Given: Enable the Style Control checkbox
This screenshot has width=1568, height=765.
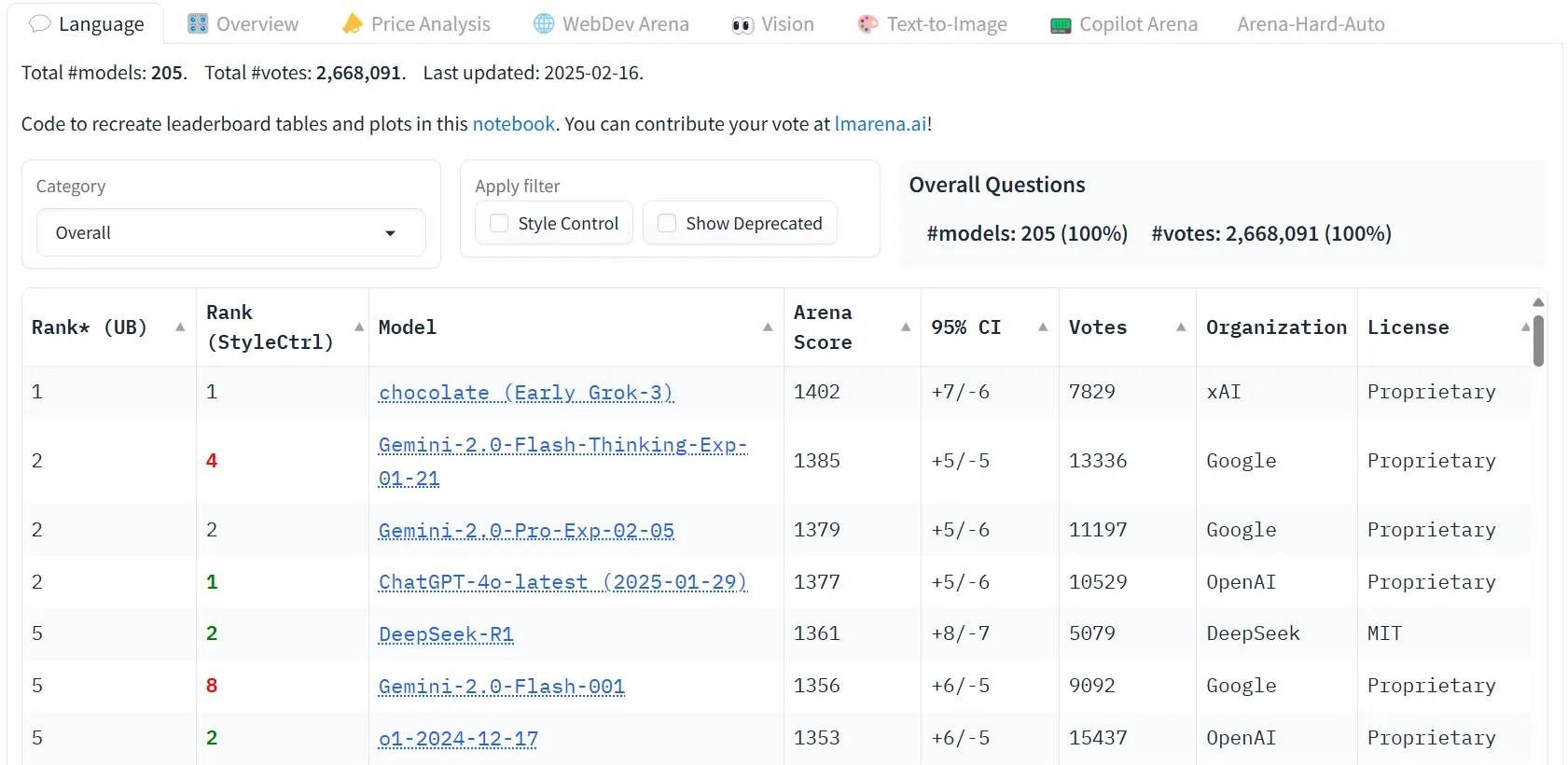Looking at the screenshot, I should [x=500, y=224].
